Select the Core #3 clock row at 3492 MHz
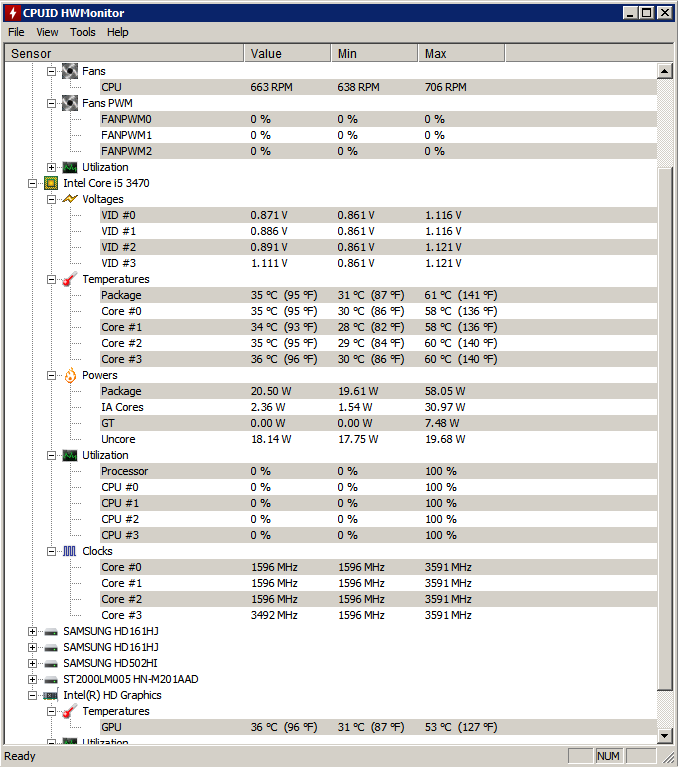The width and height of the screenshot is (678, 768). pyautogui.click(x=378, y=615)
